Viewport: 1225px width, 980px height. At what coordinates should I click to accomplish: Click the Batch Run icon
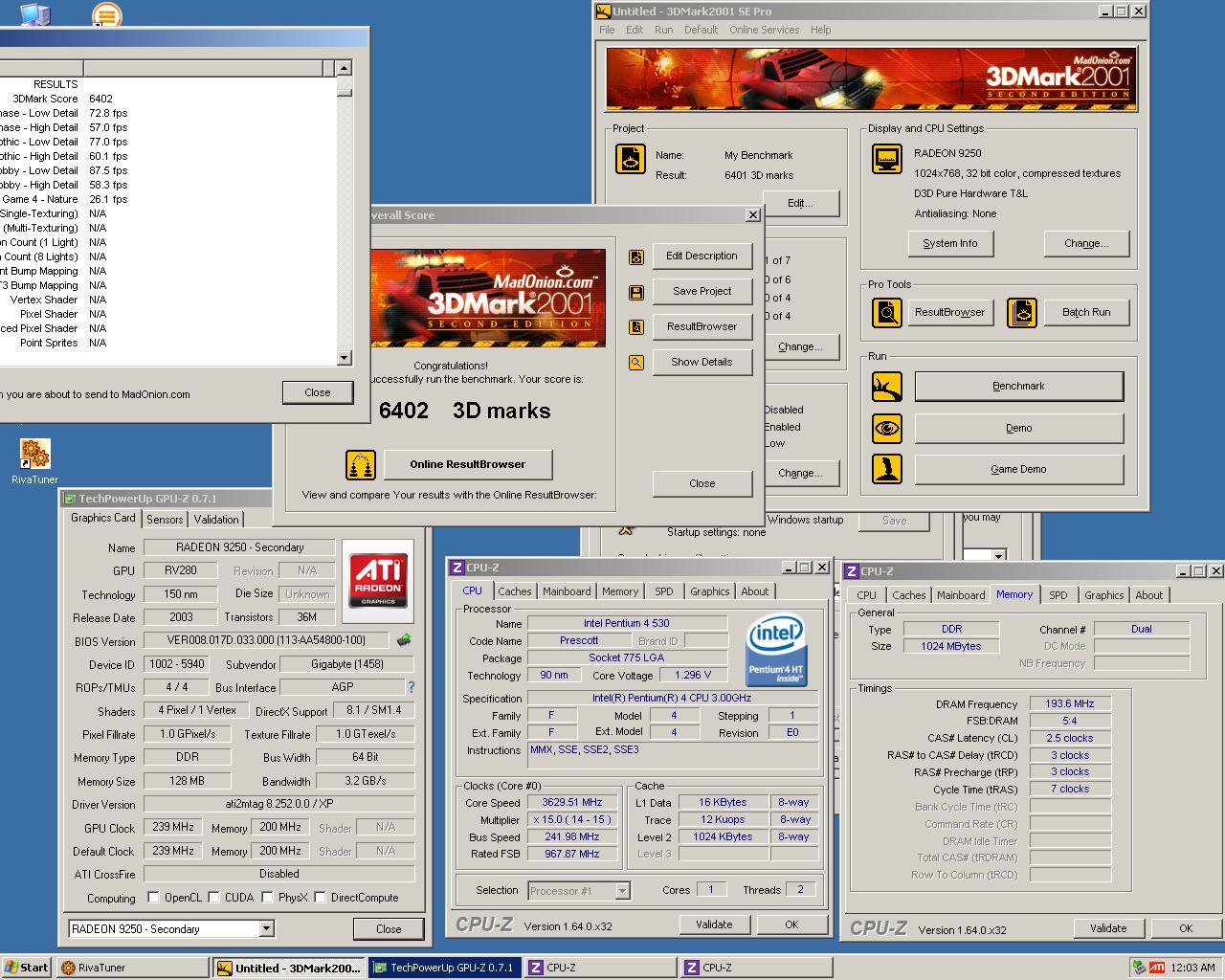[x=1022, y=313]
